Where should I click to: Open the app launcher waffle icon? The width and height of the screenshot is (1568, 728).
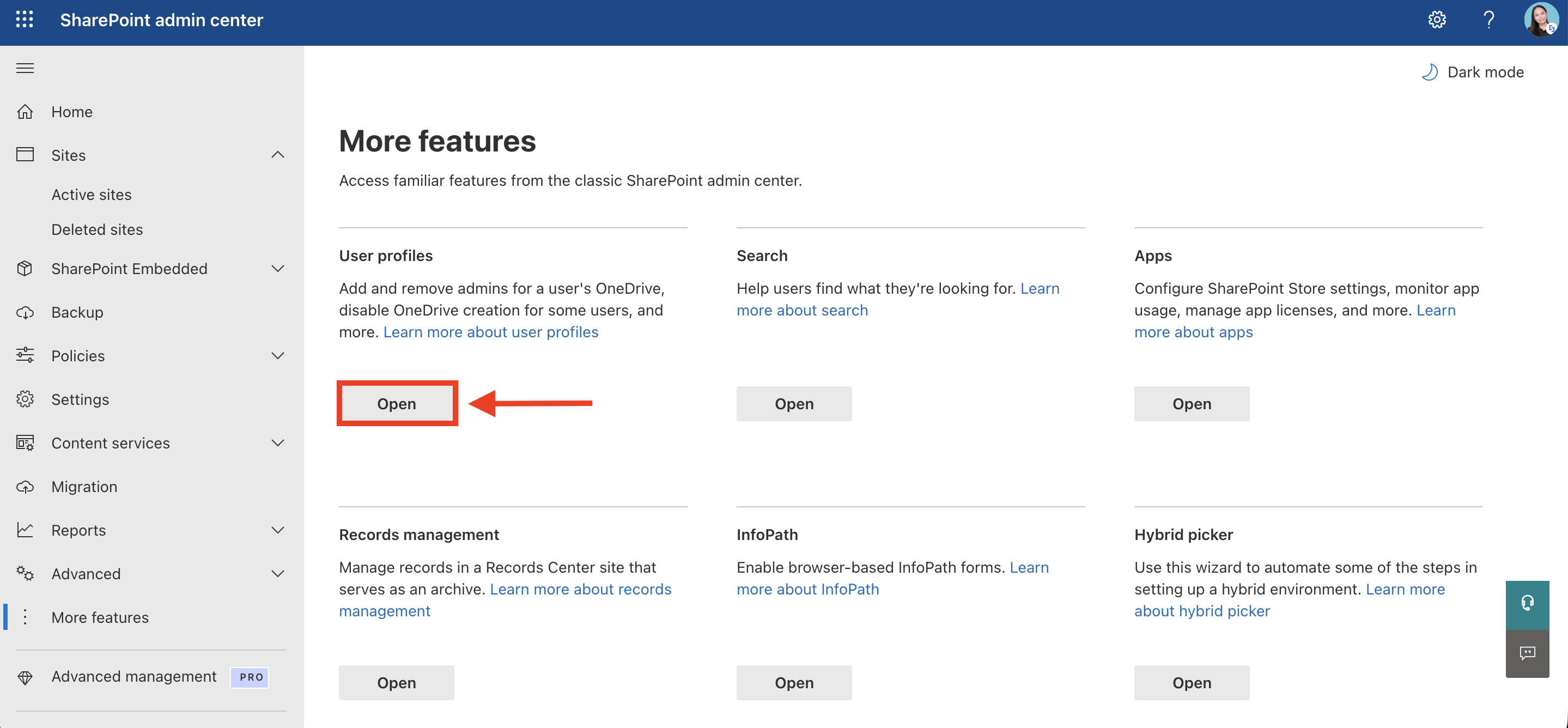coord(25,20)
